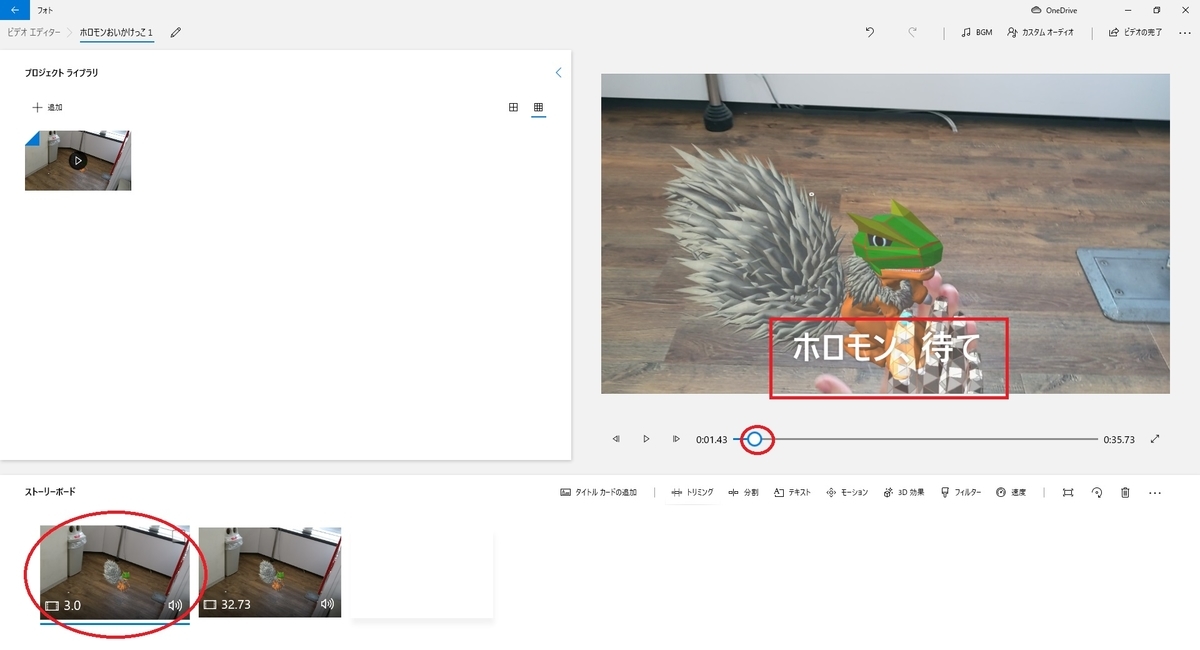Redo the last edit
Image resolution: width=1200 pixels, height=650 pixels.
[912, 33]
